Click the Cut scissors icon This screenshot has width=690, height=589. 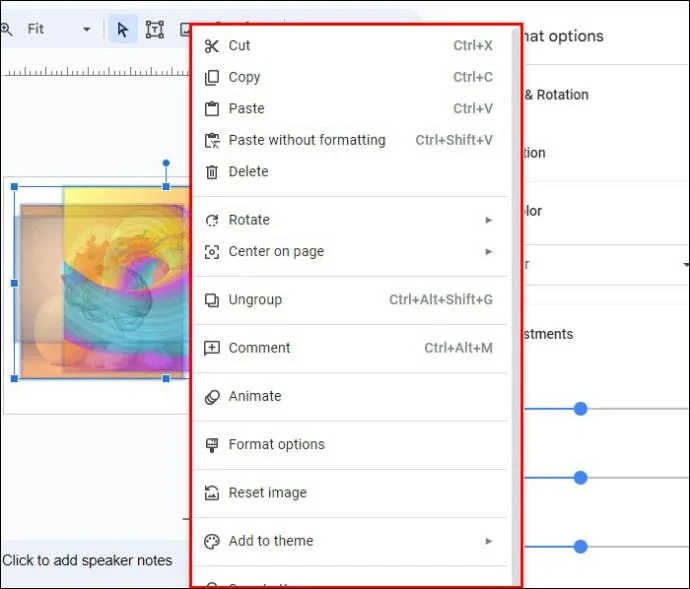(212, 46)
